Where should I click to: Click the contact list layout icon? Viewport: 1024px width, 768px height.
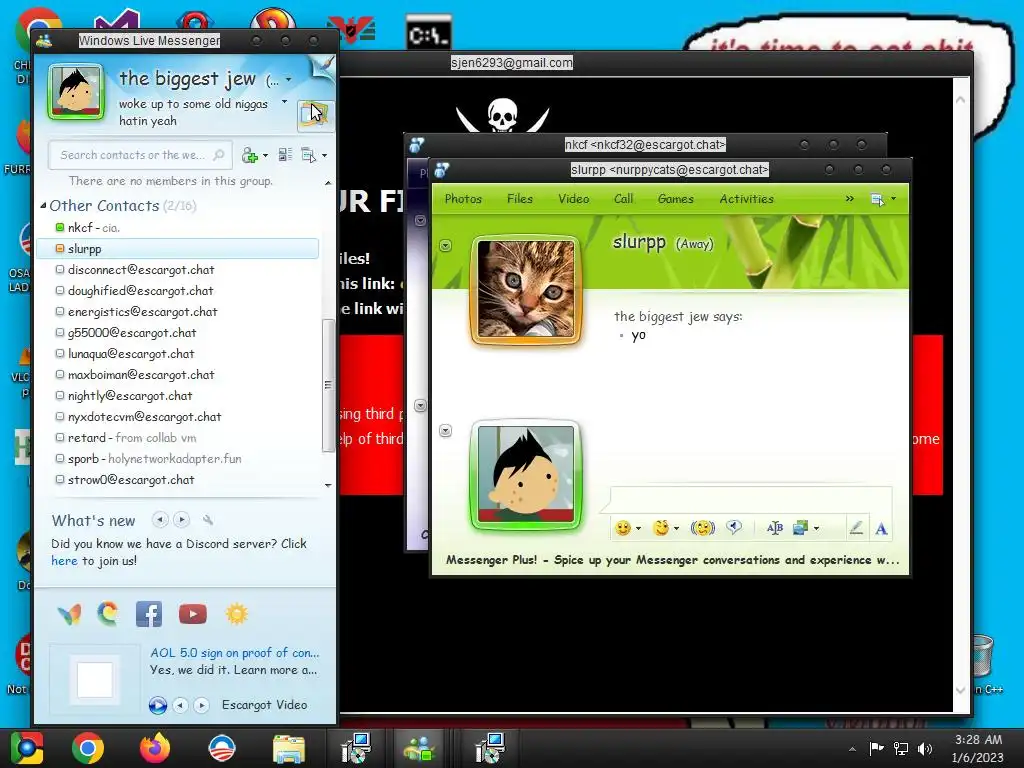tap(285, 155)
